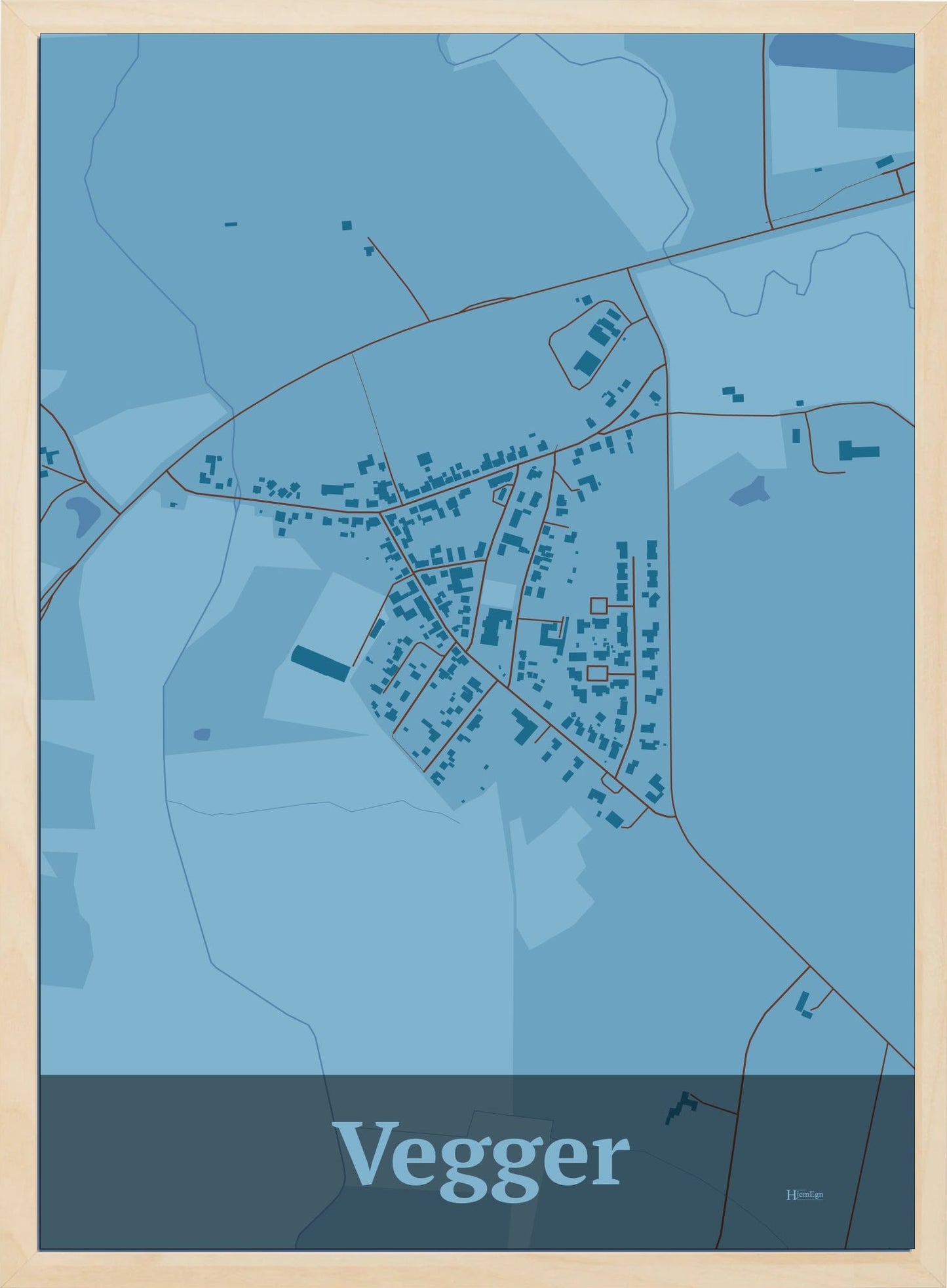Select the wide building at far east edge

[x=858, y=451]
